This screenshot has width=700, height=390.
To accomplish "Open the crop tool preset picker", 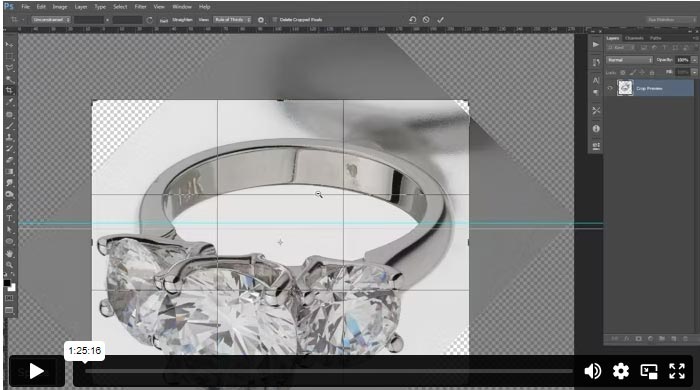I will (x=17, y=20).
